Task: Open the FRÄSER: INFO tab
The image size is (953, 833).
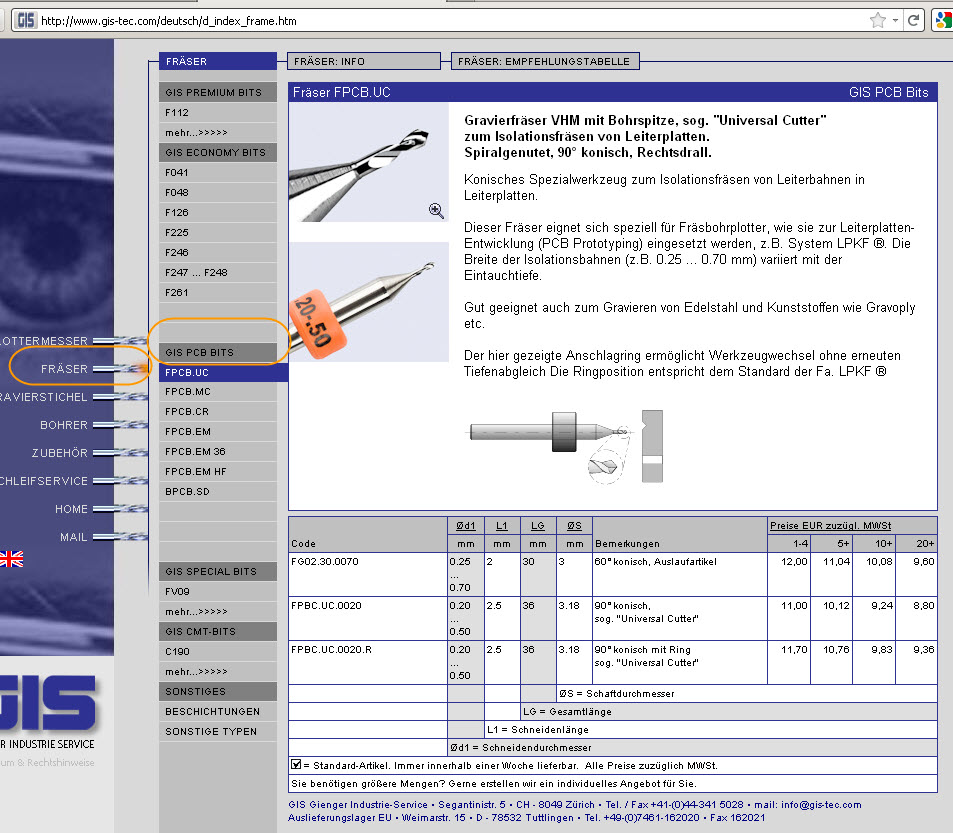Action: 363,61
